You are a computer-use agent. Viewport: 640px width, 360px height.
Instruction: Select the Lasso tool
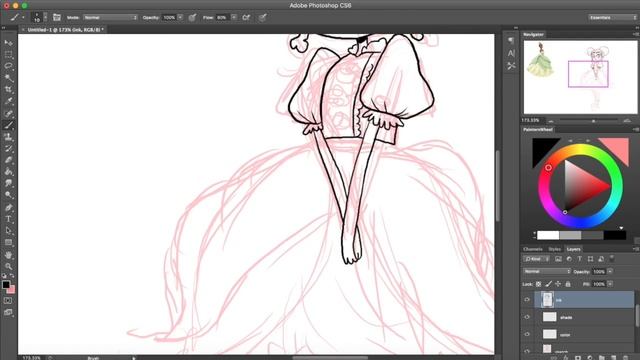coord(8,66)
